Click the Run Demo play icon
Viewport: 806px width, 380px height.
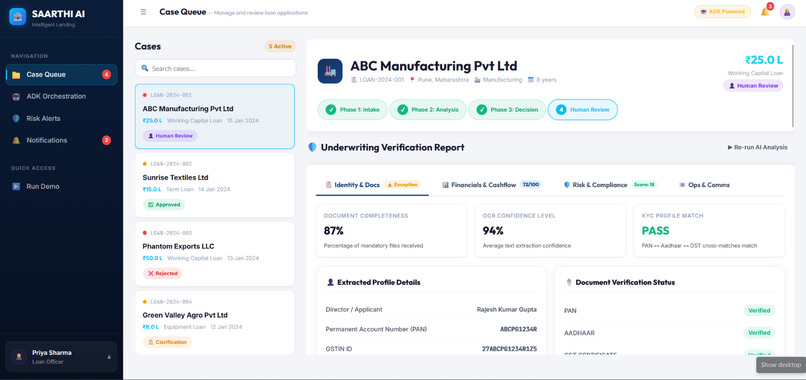click(x=16, y=187)
